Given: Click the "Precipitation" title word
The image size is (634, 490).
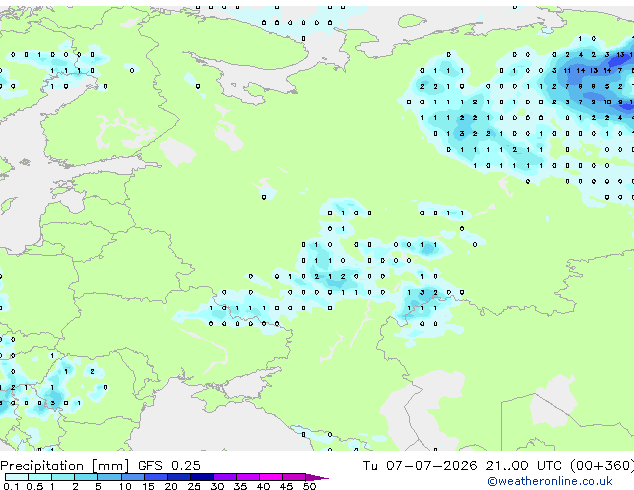Looking at the screenshot, I should 42,466.
